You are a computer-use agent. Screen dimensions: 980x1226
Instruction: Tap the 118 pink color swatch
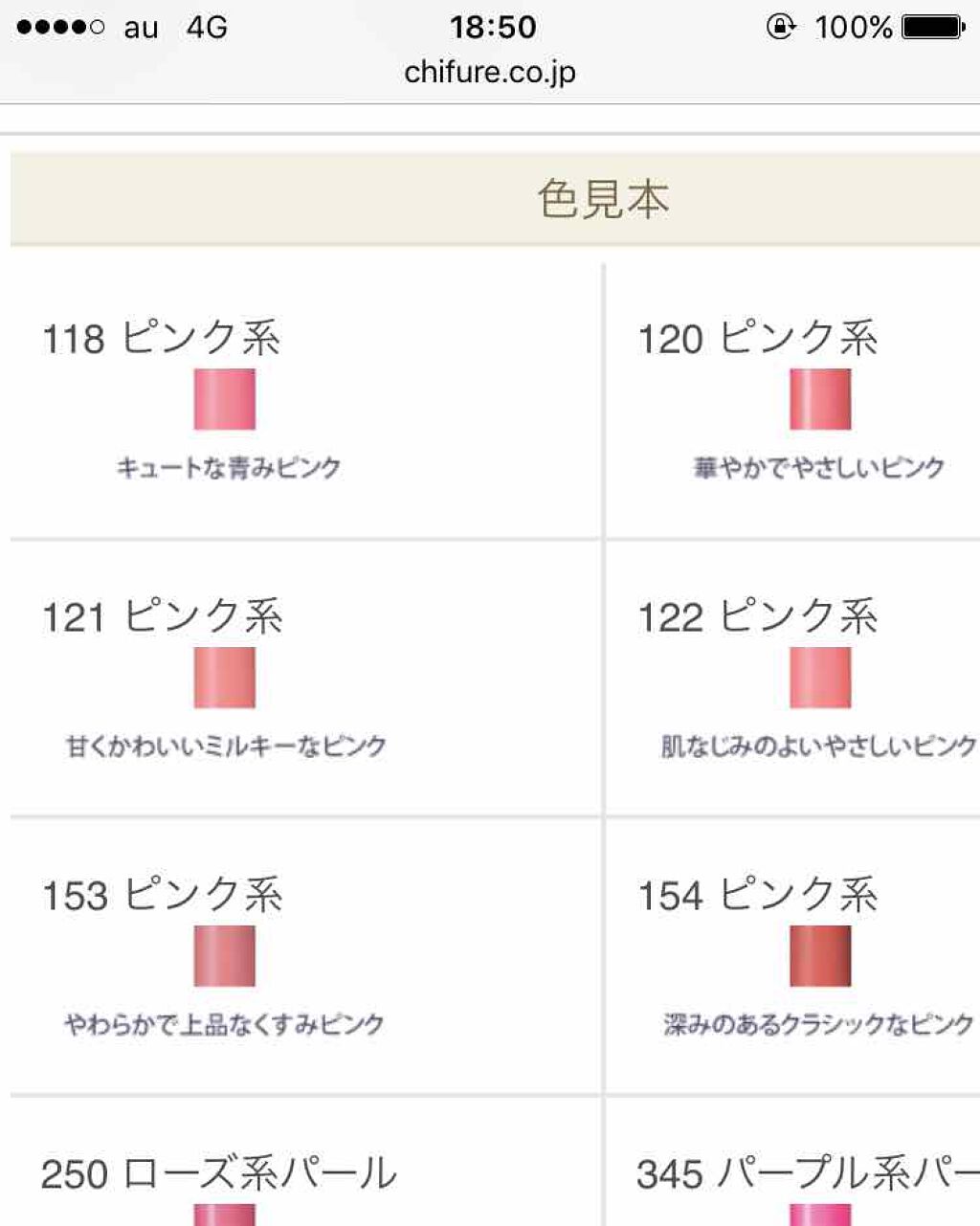tap(225, 399)
